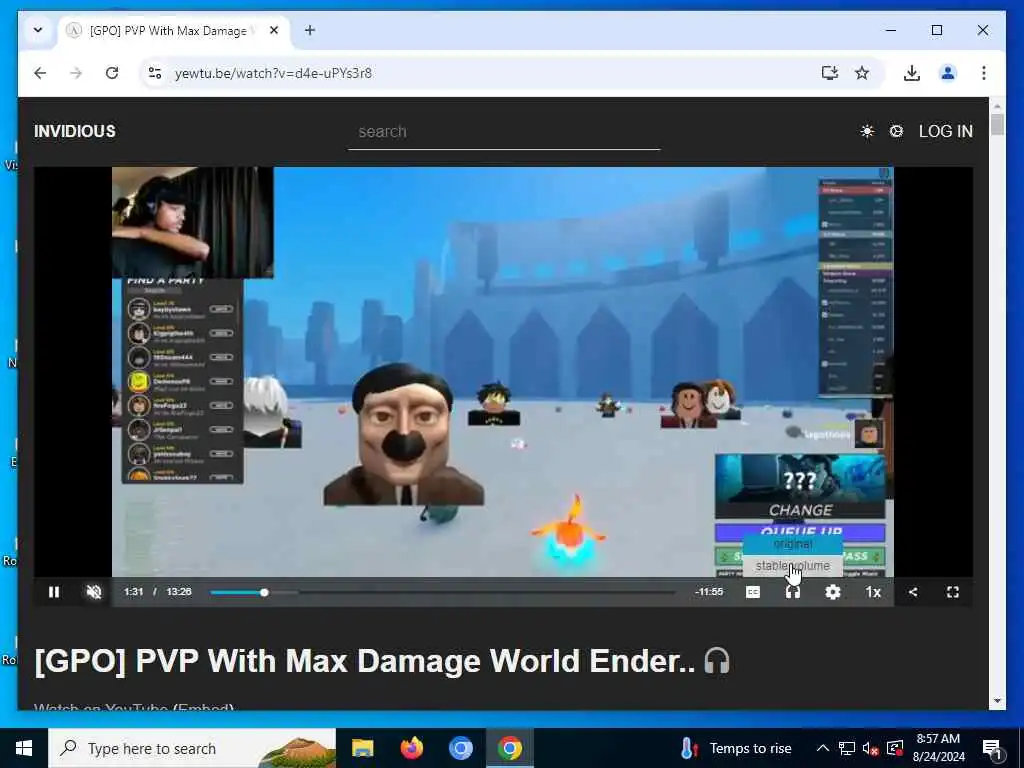Click the remaining time display -11:55
1024x768 pixels.
pyautogui.click(x=709, y=592)
